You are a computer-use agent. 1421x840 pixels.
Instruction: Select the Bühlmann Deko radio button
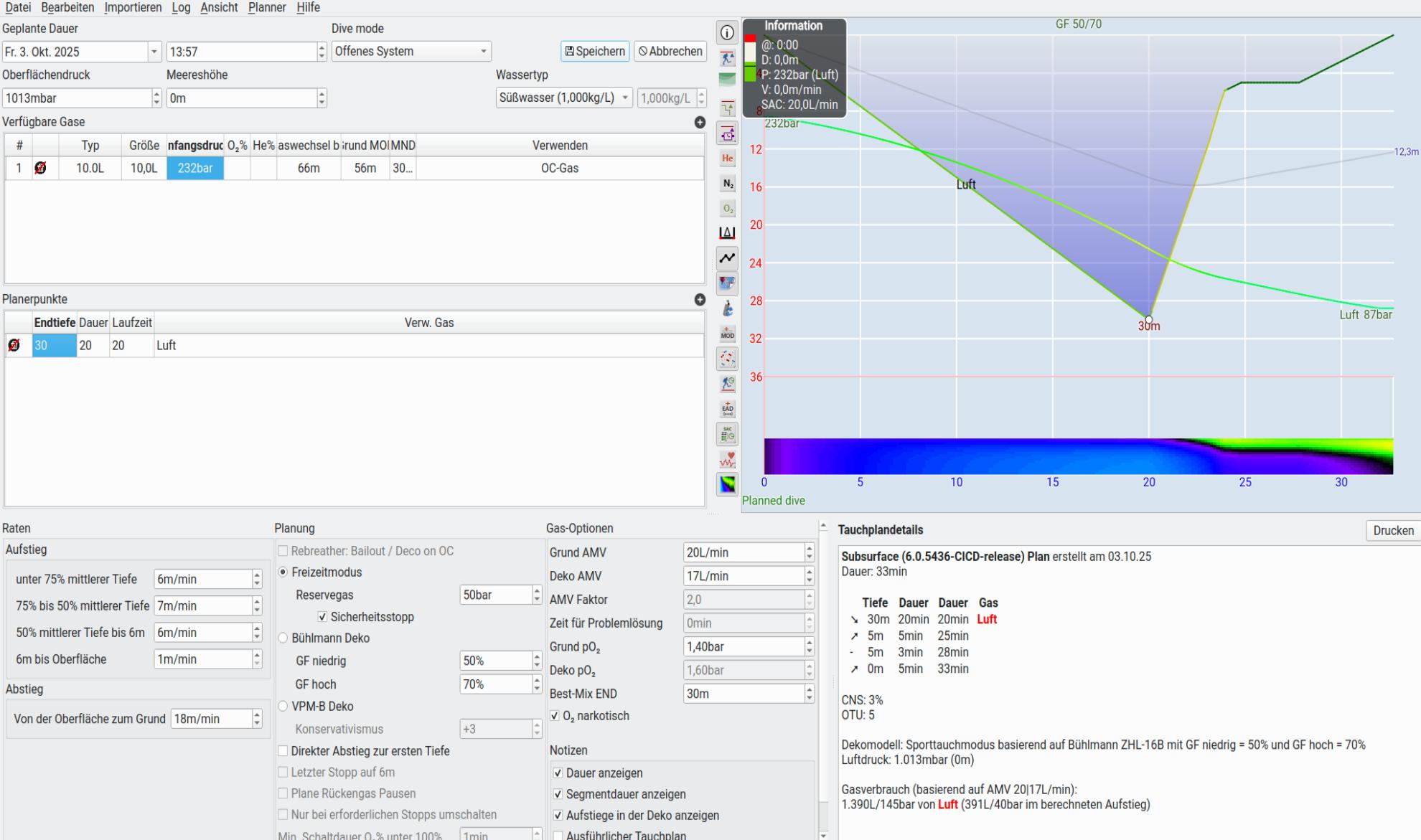click(x=283, y=638)
